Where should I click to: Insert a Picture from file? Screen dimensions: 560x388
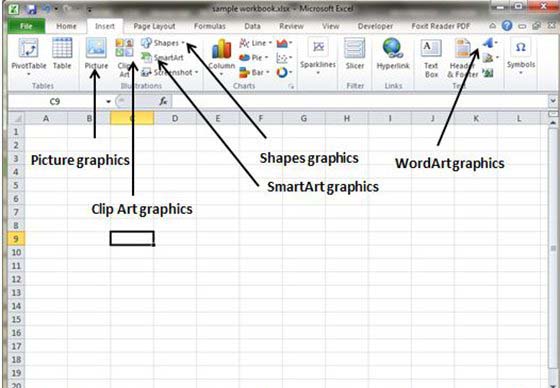96,54
